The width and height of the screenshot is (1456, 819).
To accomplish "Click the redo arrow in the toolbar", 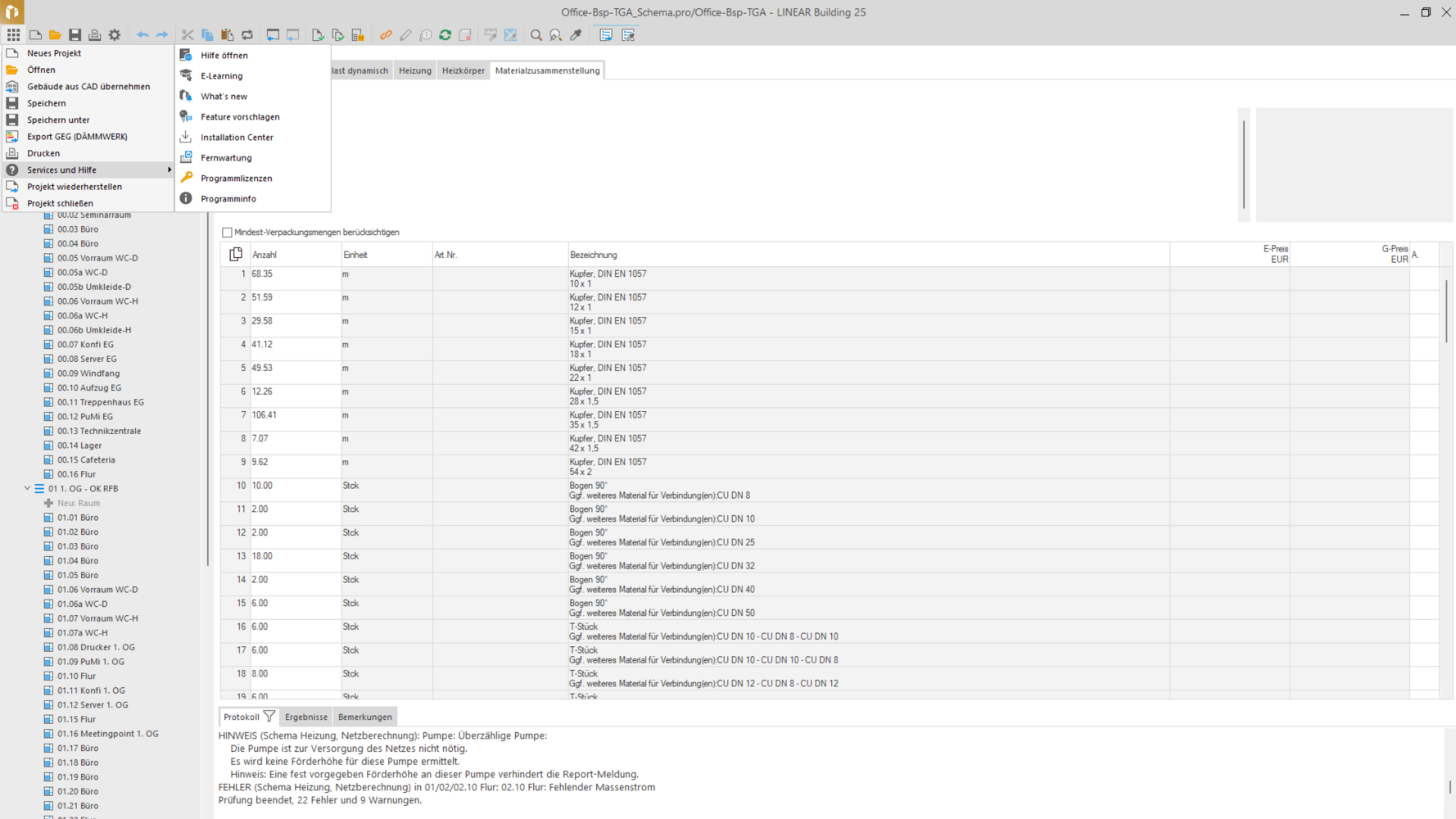I will 162,35.
